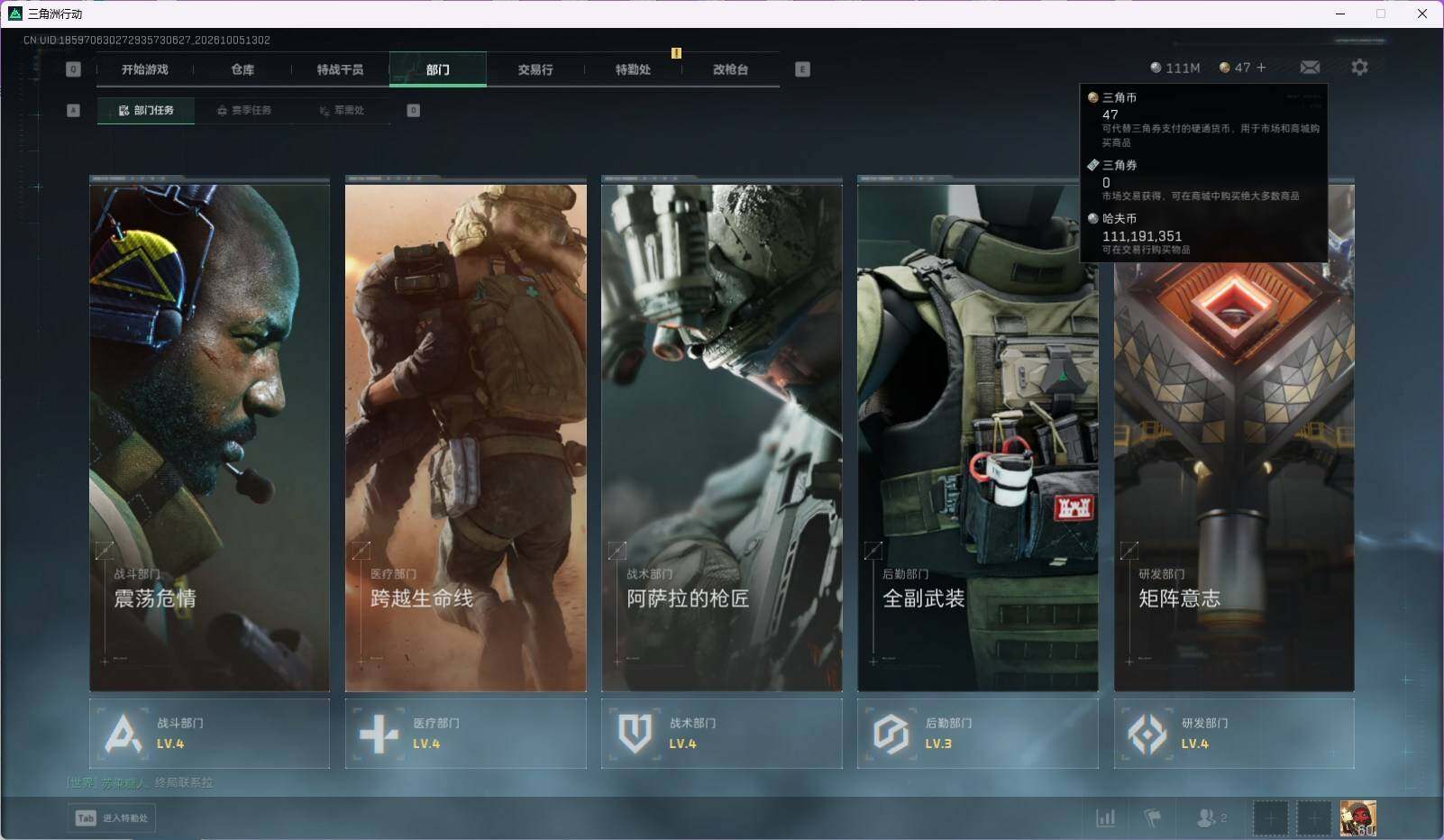Open the 军需处 sub-tab
The width and height of the screenshot is (1444, 840).
pyautogui.click(x=342, y=110)
